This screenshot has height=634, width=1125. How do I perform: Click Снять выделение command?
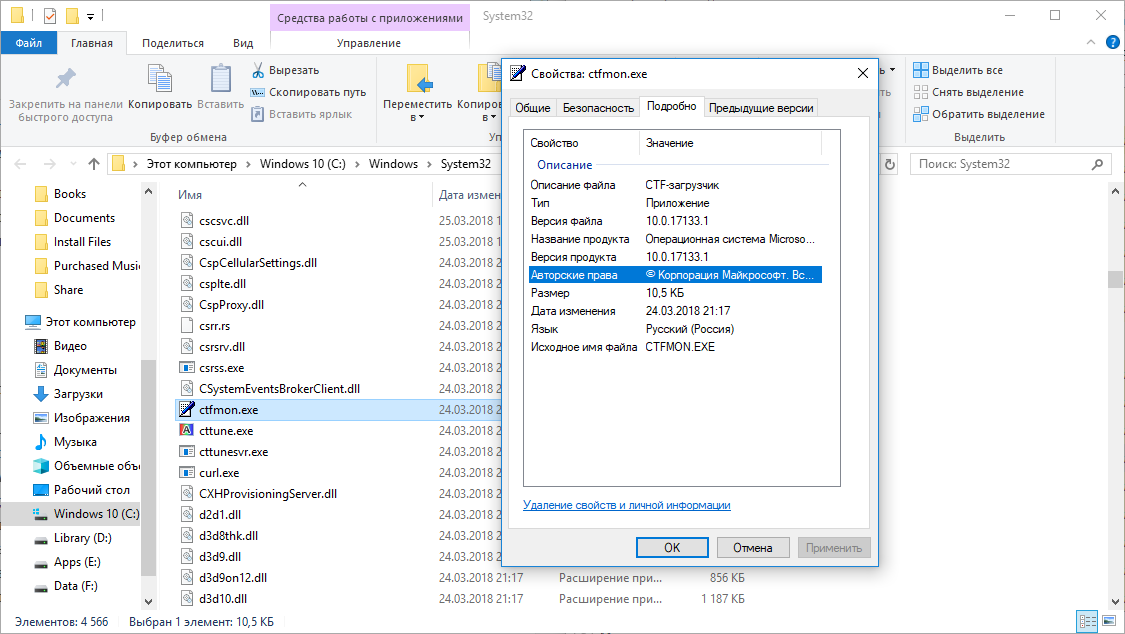(x=969, y=92)
